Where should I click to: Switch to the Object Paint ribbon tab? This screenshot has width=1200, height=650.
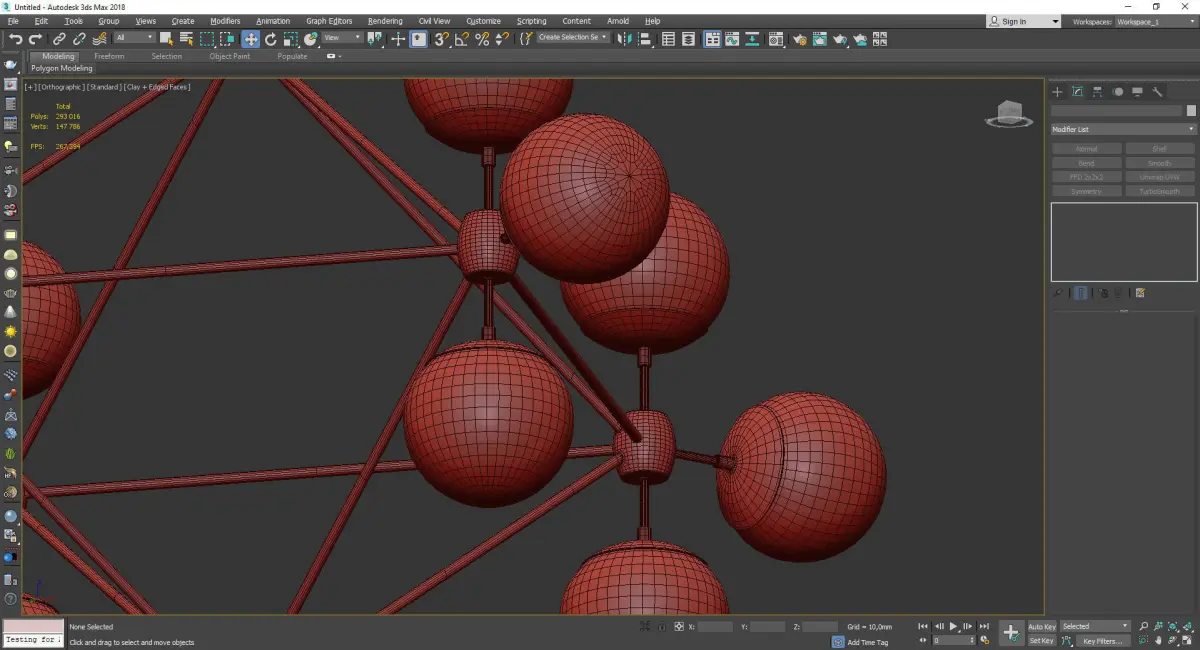(x=230, y=56)
